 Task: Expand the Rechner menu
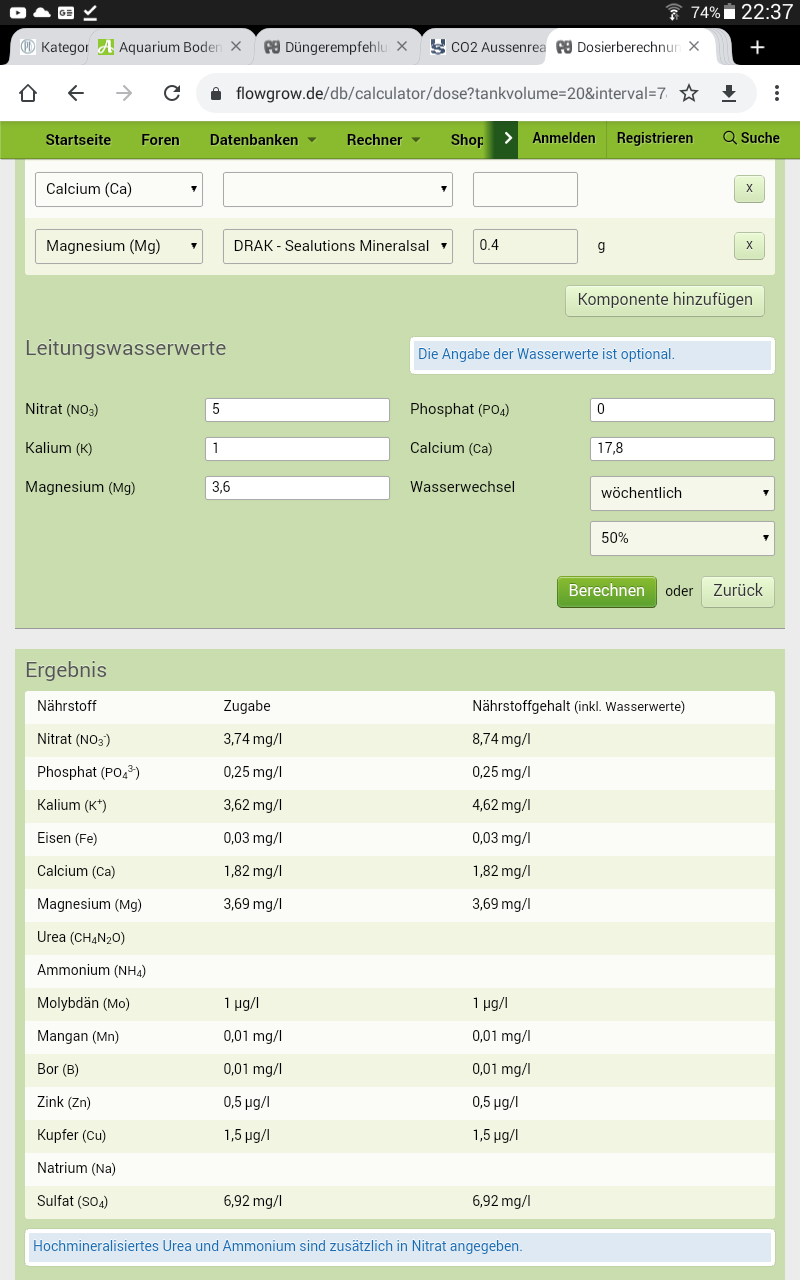tap(384, 140)
